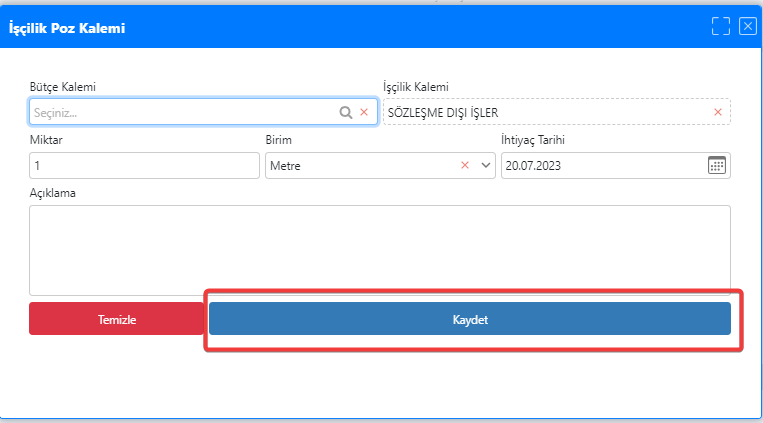This screenshot has width=763, height=423.
Task: Click the Açıklama label
Action: pos(54,193)
